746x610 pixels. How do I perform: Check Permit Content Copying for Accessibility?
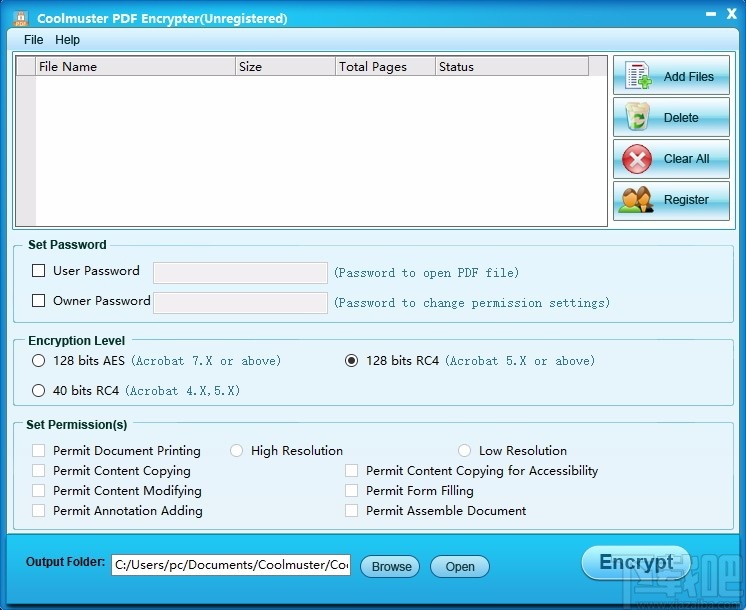pos(352,471)
